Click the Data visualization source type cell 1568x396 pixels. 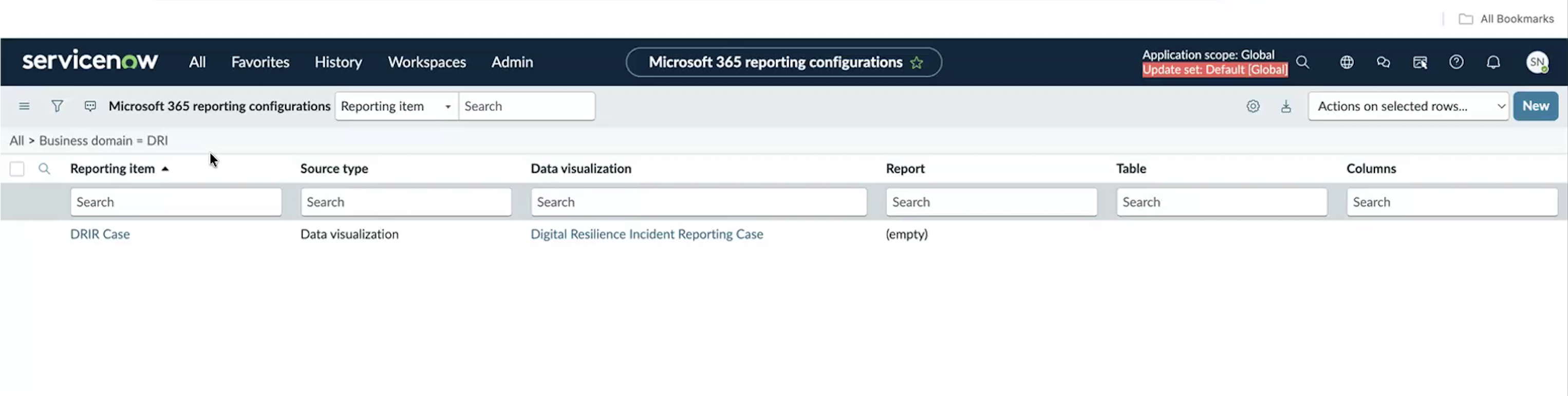click(x=349, y=234)
